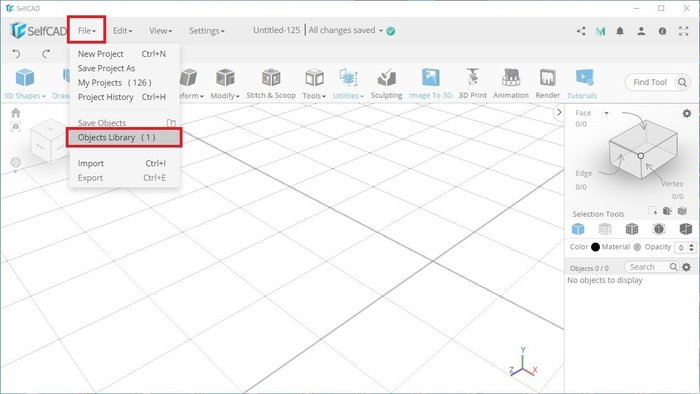Toggle Vertex selection mode
This screenshot has height=394, width=700.
point(672,183)
